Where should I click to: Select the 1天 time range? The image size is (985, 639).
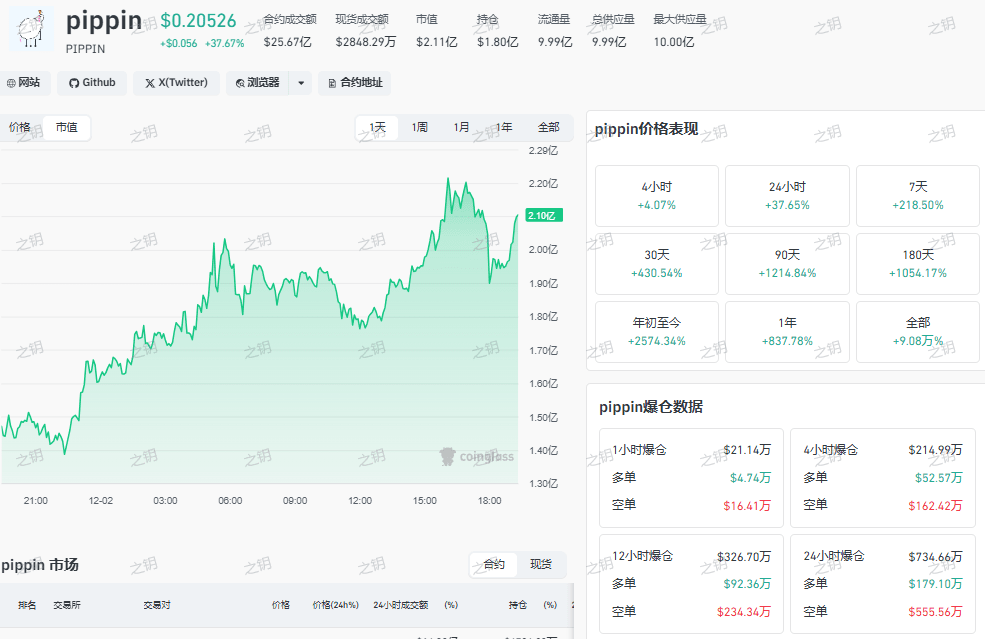tap(377, 128)
